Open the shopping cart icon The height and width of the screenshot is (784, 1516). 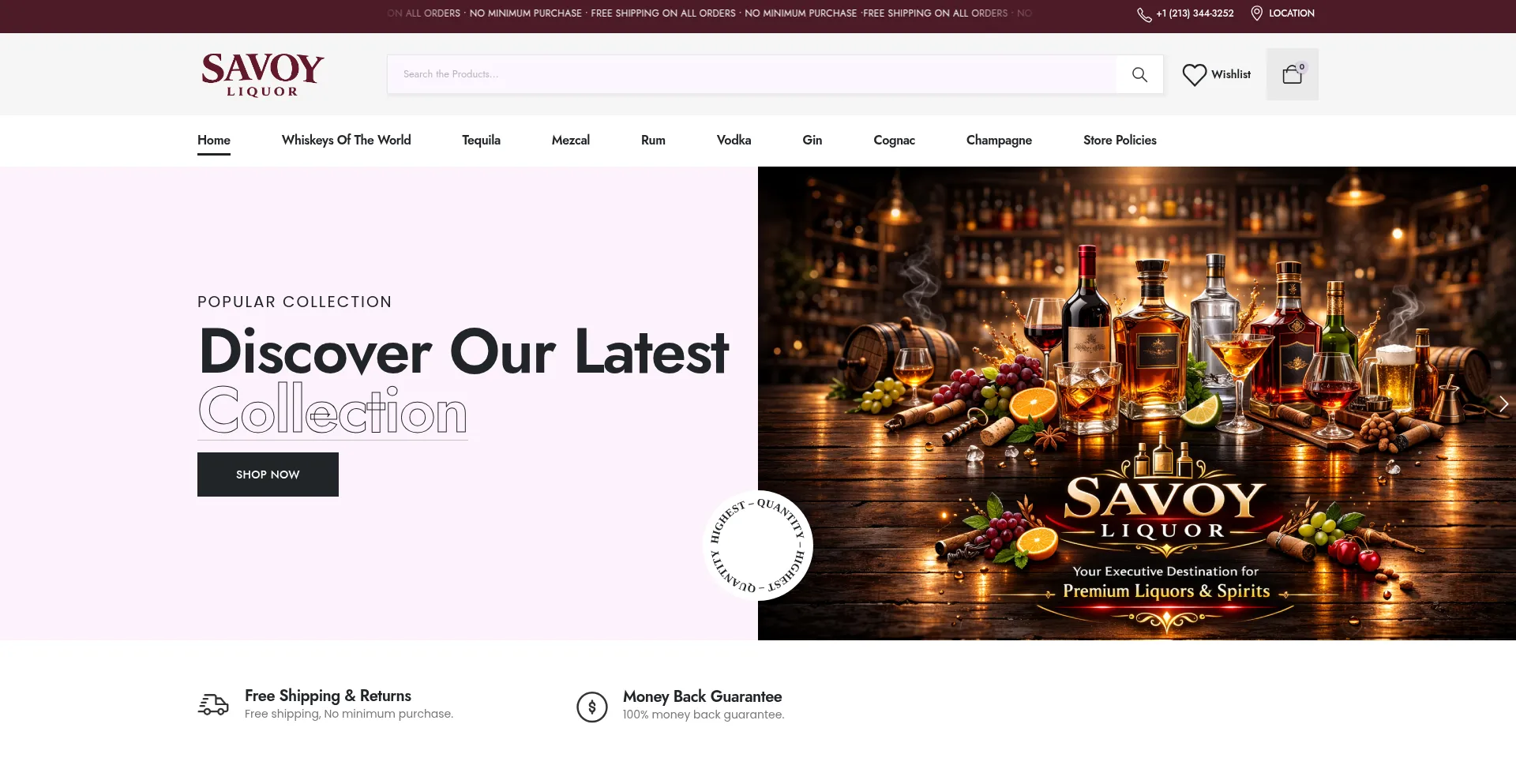(1293, 74)
